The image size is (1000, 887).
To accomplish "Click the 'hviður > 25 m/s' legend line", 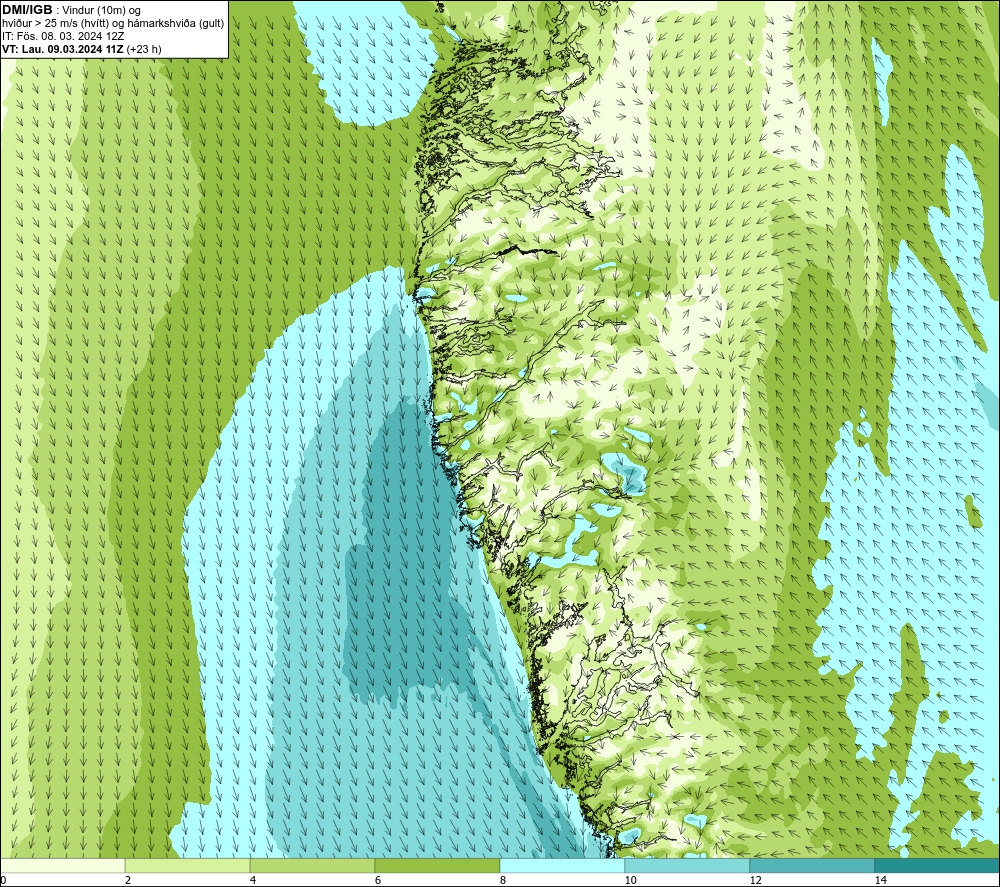I will point(113,24).
